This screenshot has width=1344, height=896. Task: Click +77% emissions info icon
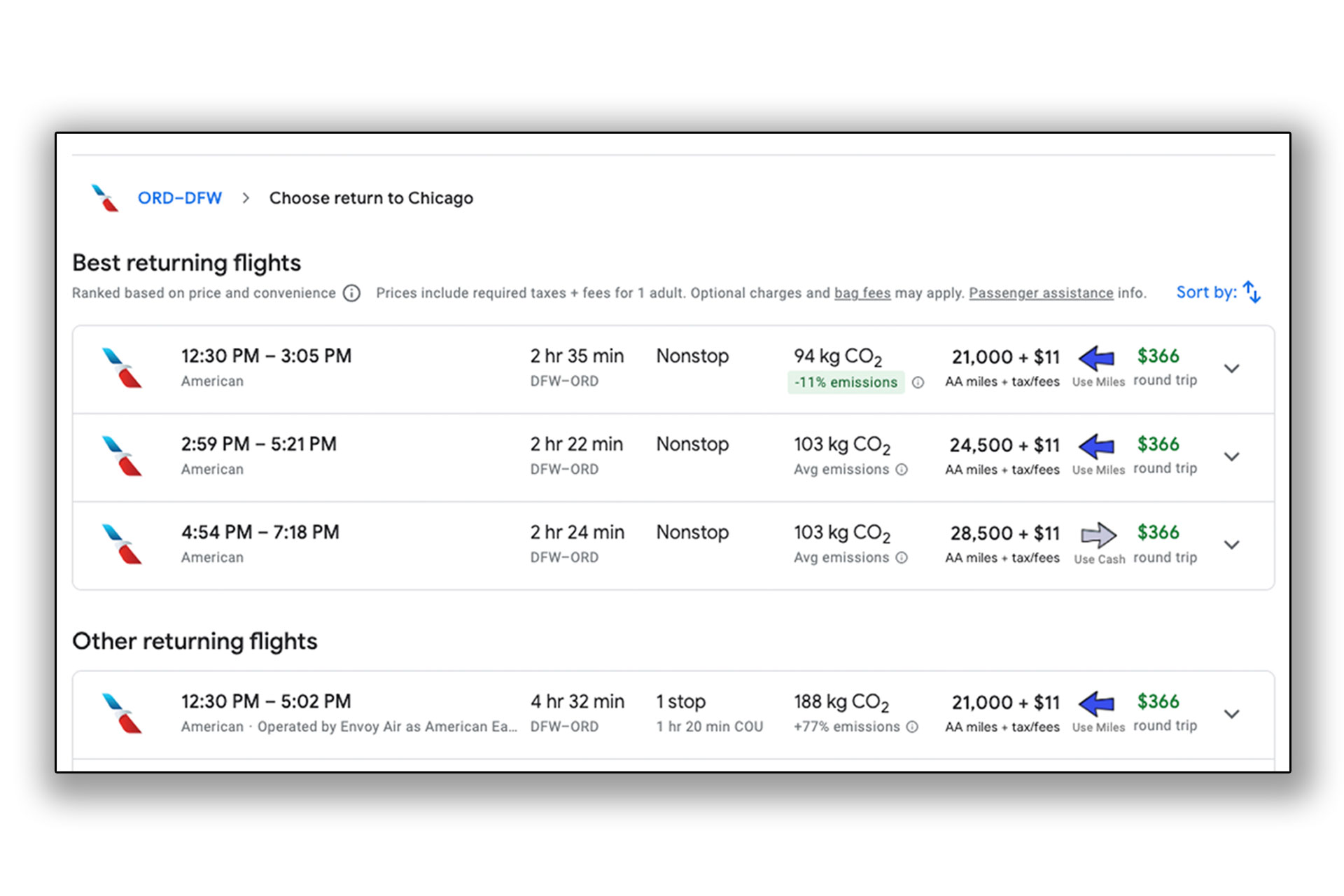[912, 727]
